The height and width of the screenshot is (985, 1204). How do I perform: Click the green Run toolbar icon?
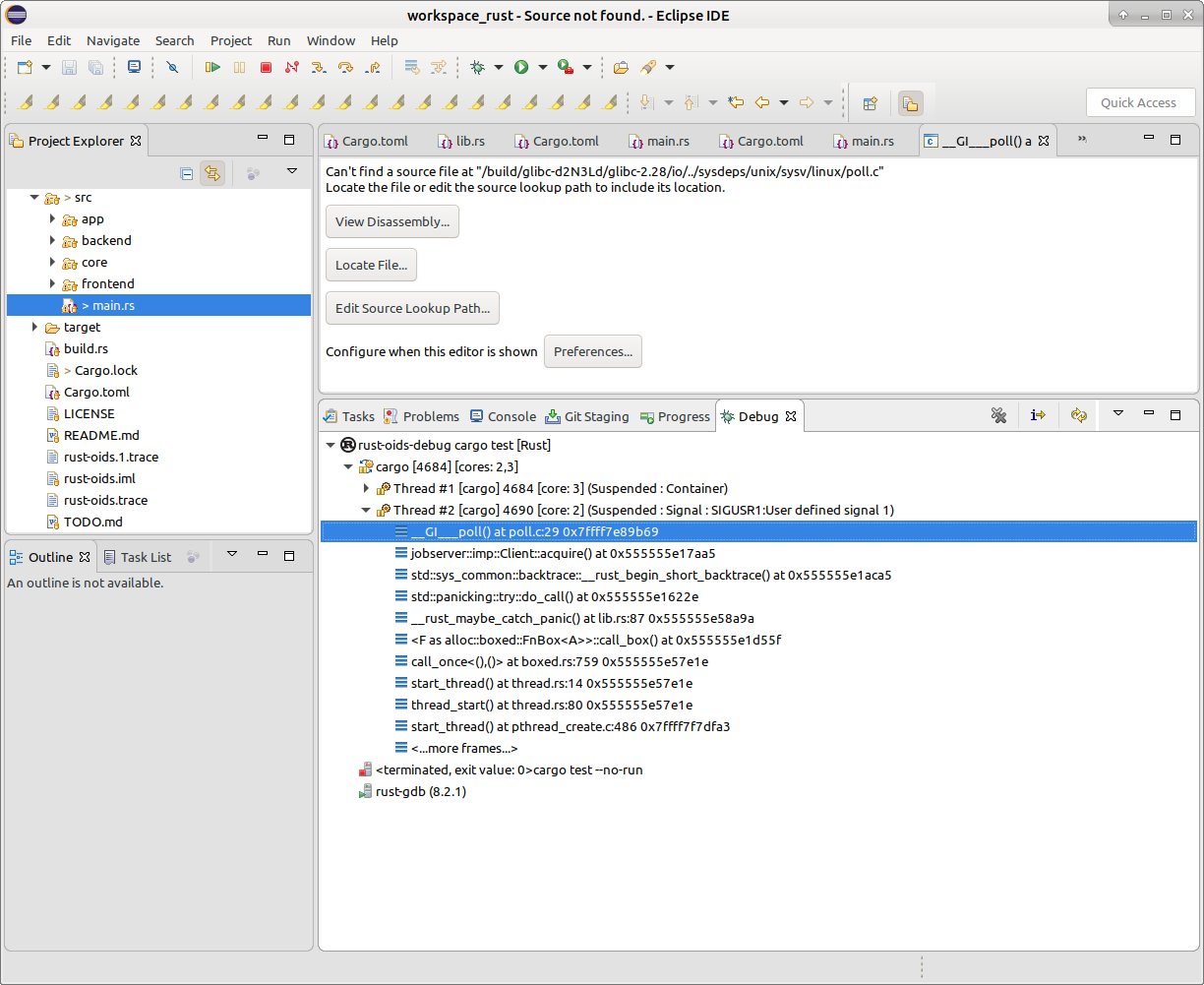pyautogui.click(x=522, y=67)
